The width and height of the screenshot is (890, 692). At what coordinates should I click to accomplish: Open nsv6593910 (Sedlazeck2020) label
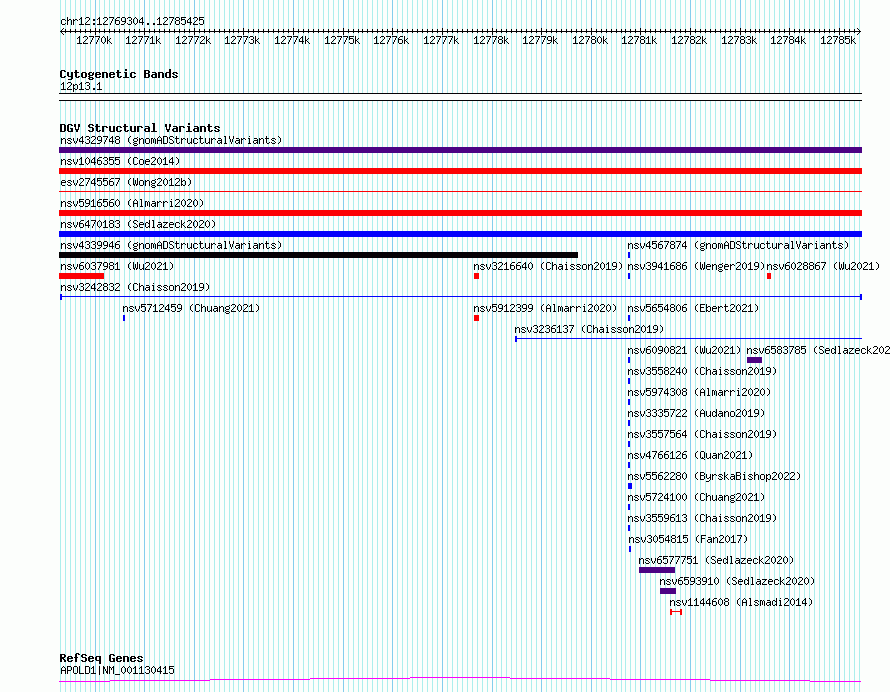[737, 581]
